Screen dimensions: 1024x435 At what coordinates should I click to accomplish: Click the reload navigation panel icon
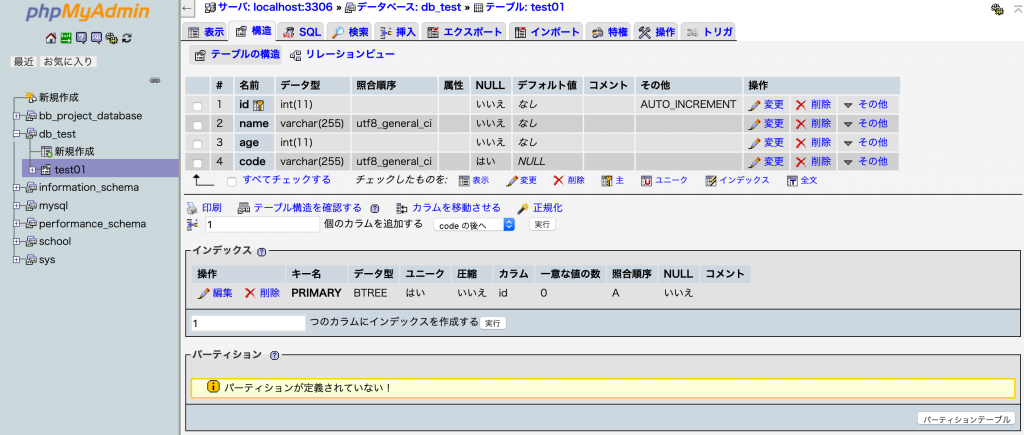click(127, 39)
